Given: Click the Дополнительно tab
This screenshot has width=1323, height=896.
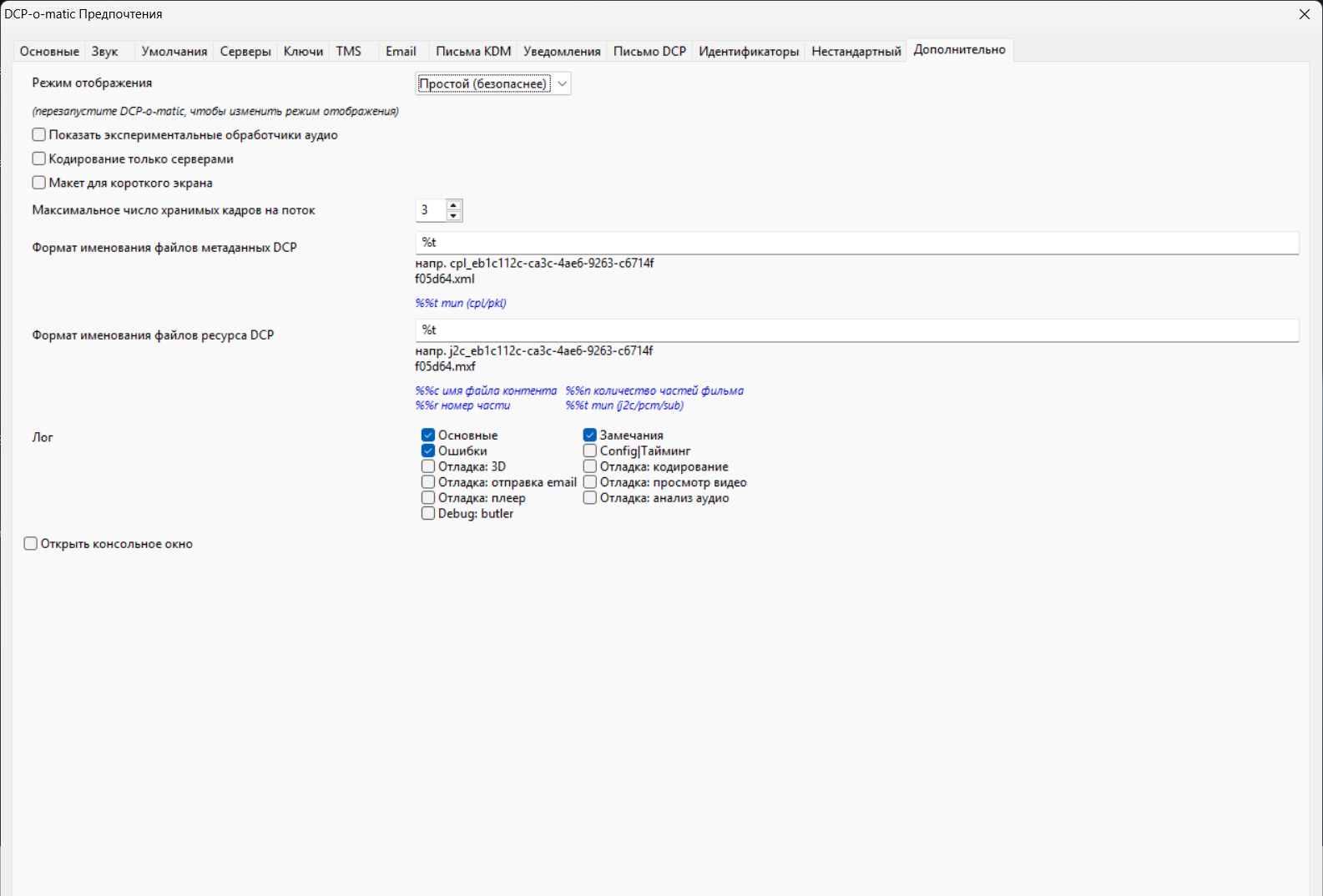Looking at the screenshot, I should [x=960, y=50].
